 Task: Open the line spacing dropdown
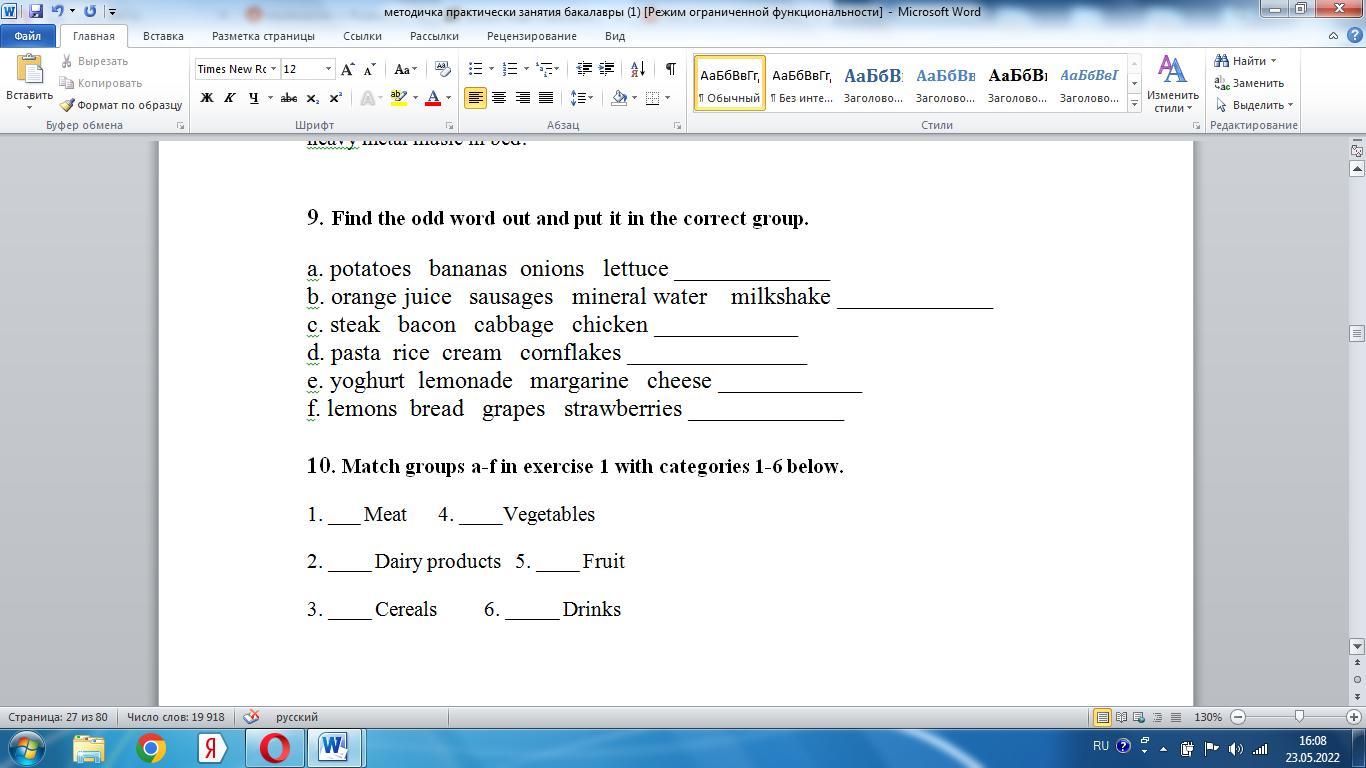pyautogui.click(x=582, y=98)
